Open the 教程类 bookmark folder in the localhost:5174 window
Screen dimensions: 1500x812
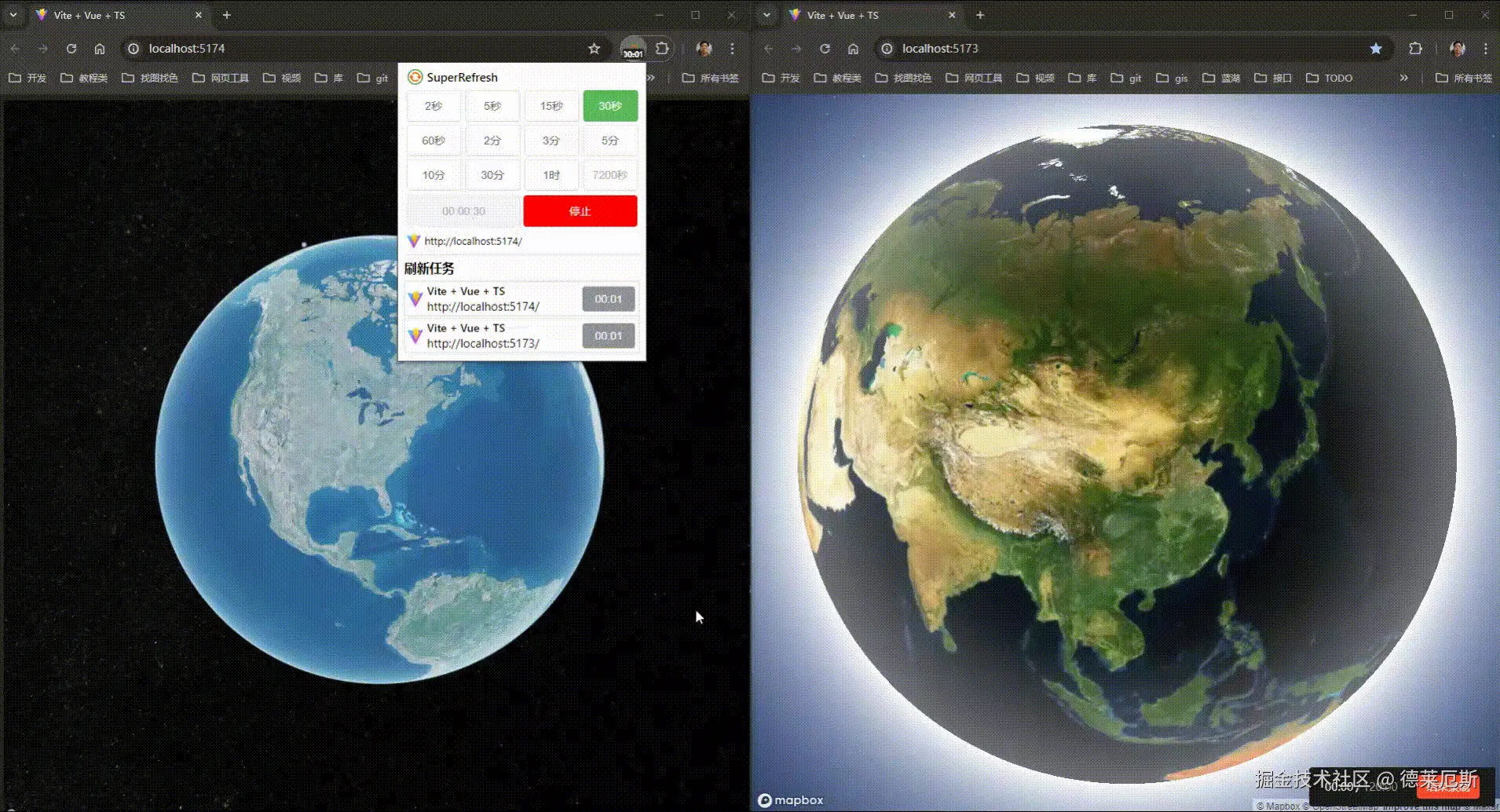[84, 78]
